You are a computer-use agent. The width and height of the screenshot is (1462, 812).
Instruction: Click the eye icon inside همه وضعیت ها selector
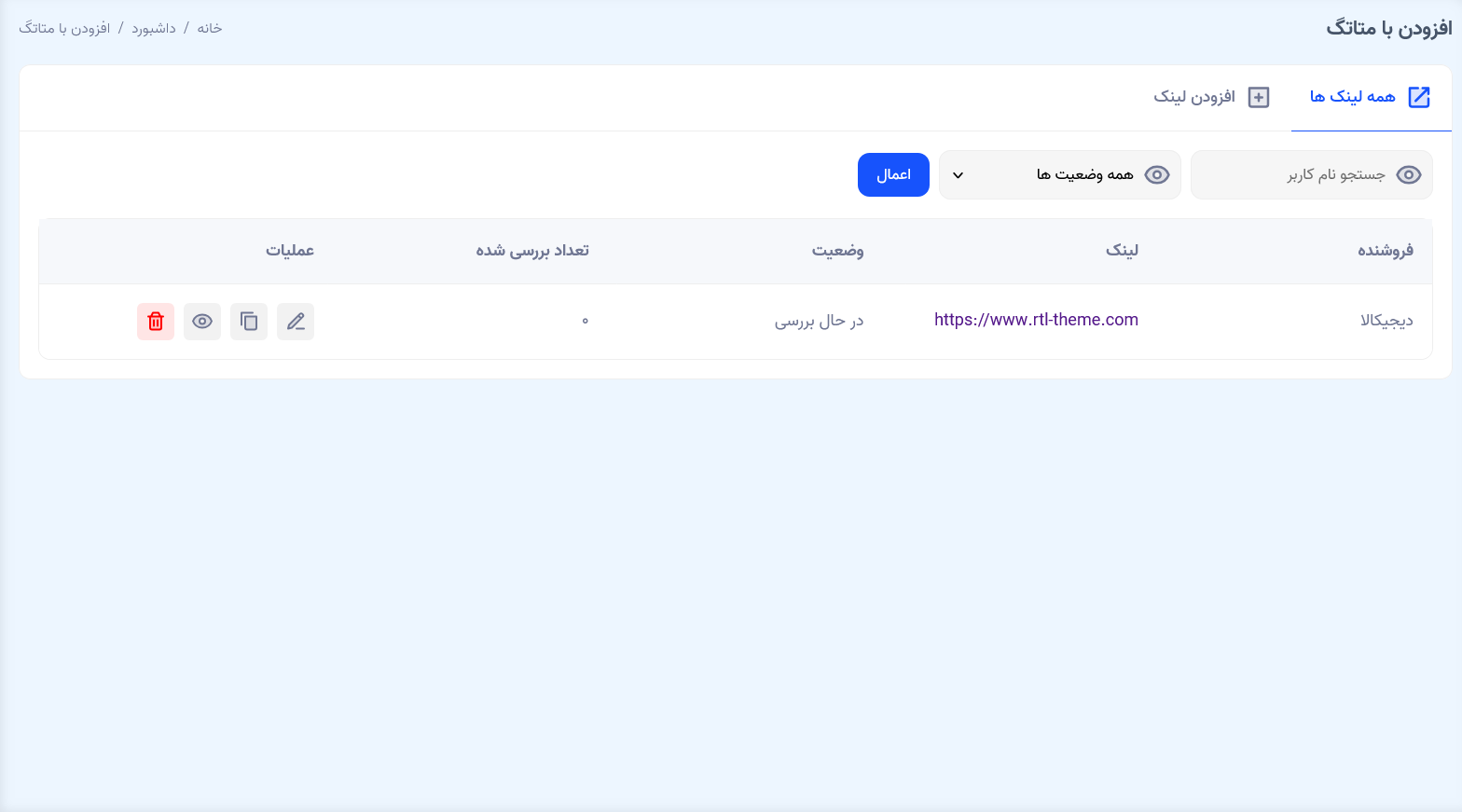(x=1156, y=175)
